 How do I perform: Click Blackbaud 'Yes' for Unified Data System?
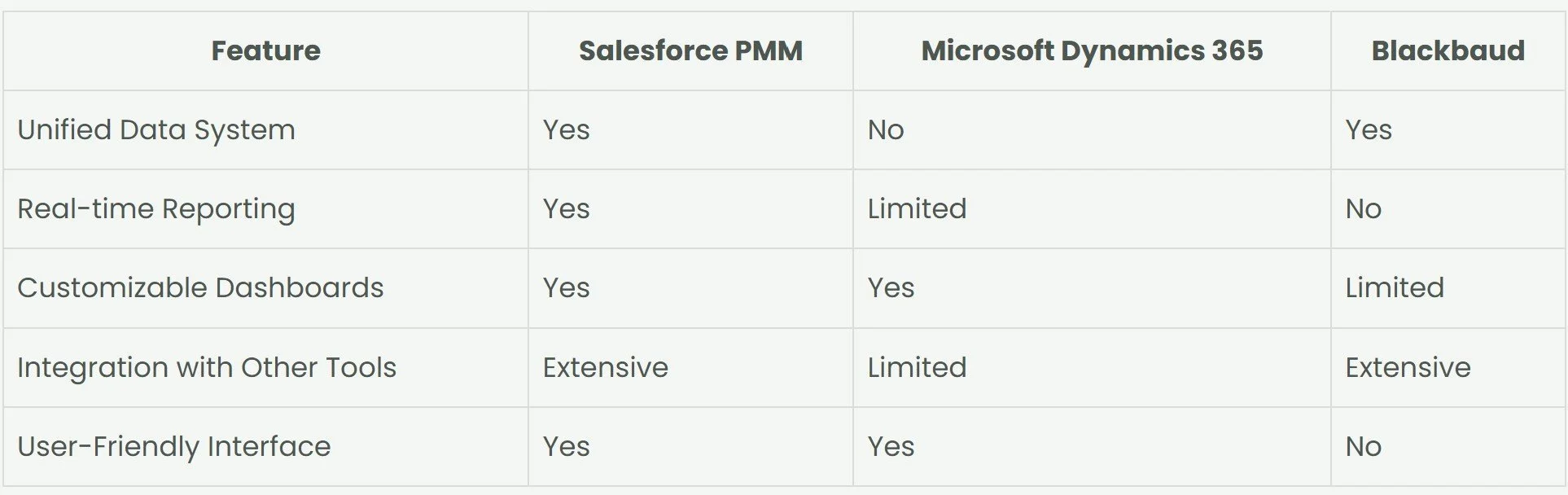(1368, 130)
